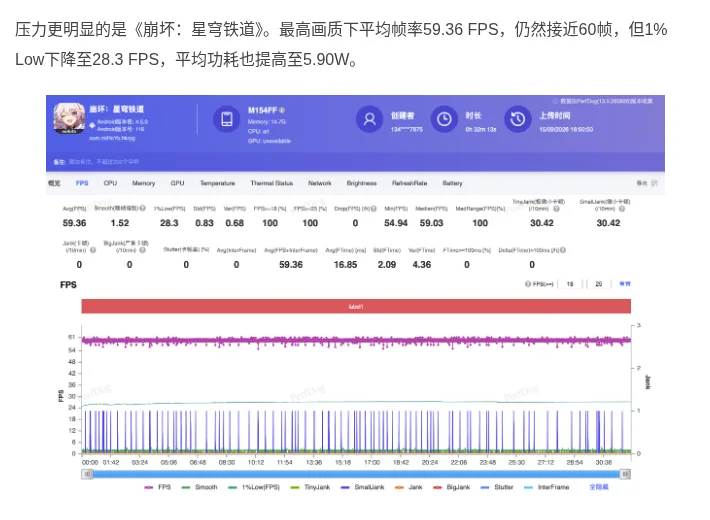Click the Honkai Star Rail app icon
Viewport: 710px width, 520px height.
tap(69, 118)
